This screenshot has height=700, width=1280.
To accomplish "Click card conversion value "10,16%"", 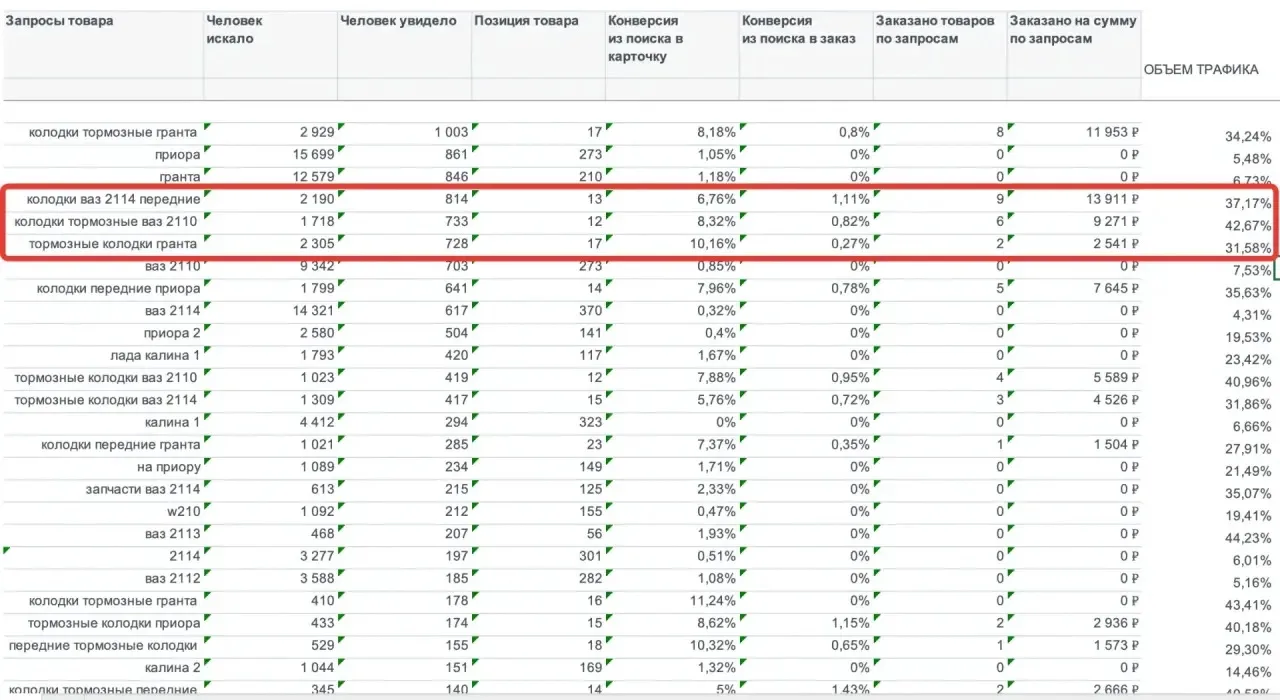I will (x=713, y=243).
